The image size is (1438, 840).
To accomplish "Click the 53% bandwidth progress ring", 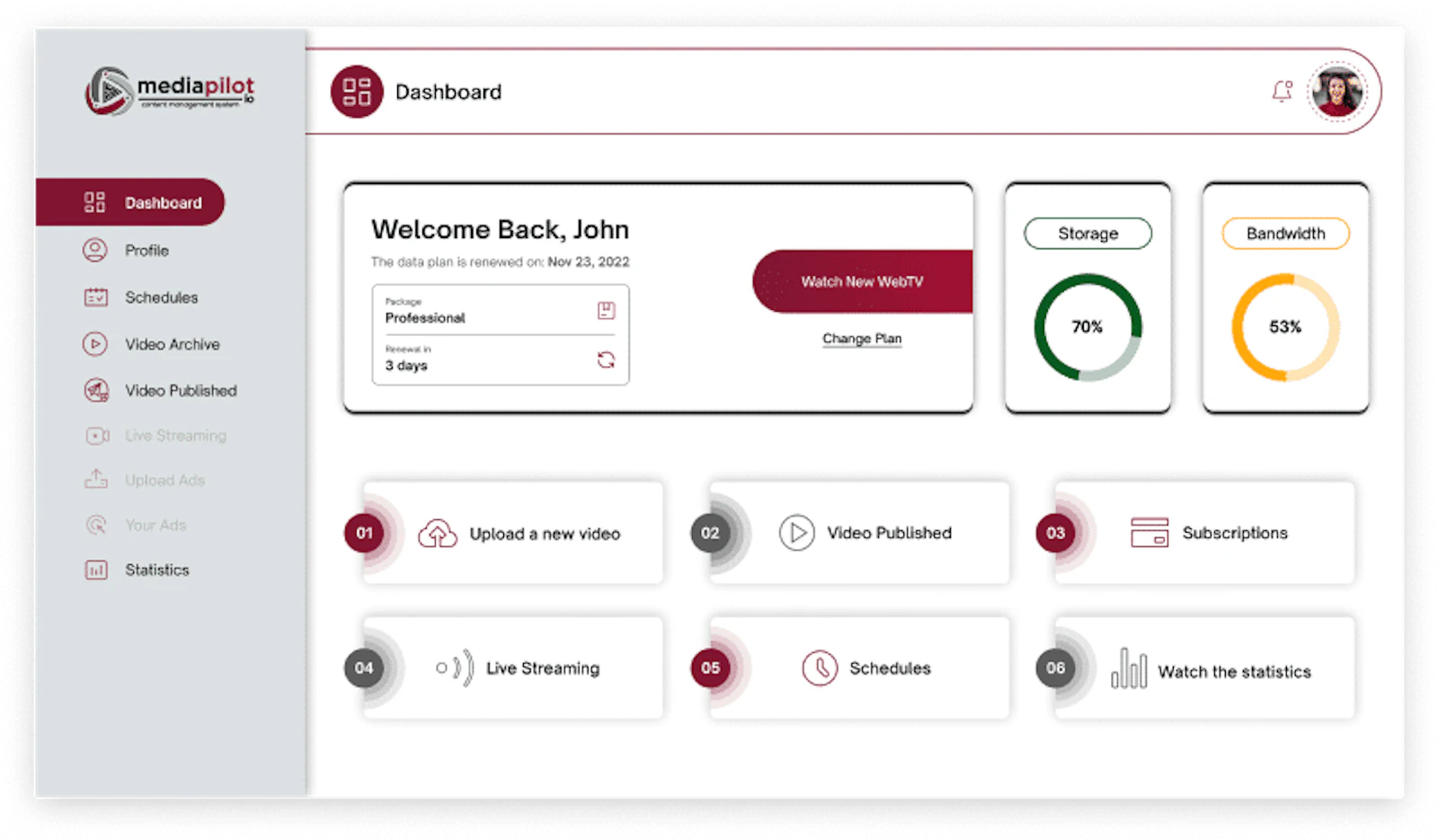I will (x=1285, y=327).
